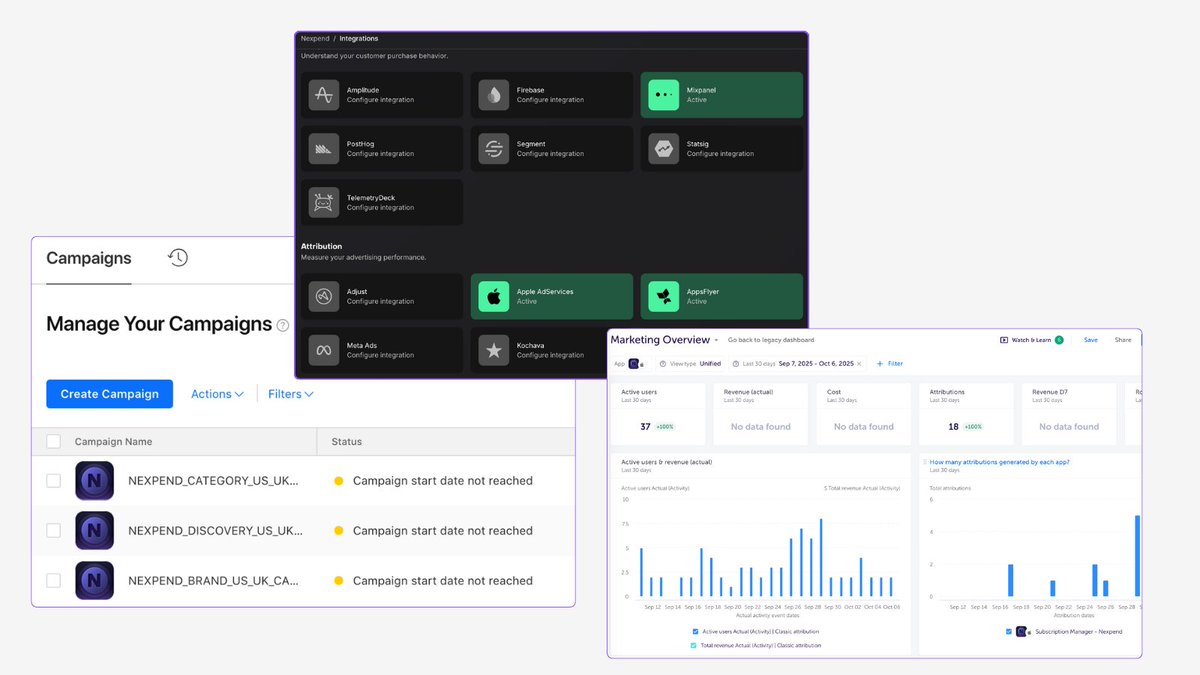The height and width of the screenshot is (675, 1200).
Task: Sort by the Campaign Name column header
Action: (x=114, y=442)
